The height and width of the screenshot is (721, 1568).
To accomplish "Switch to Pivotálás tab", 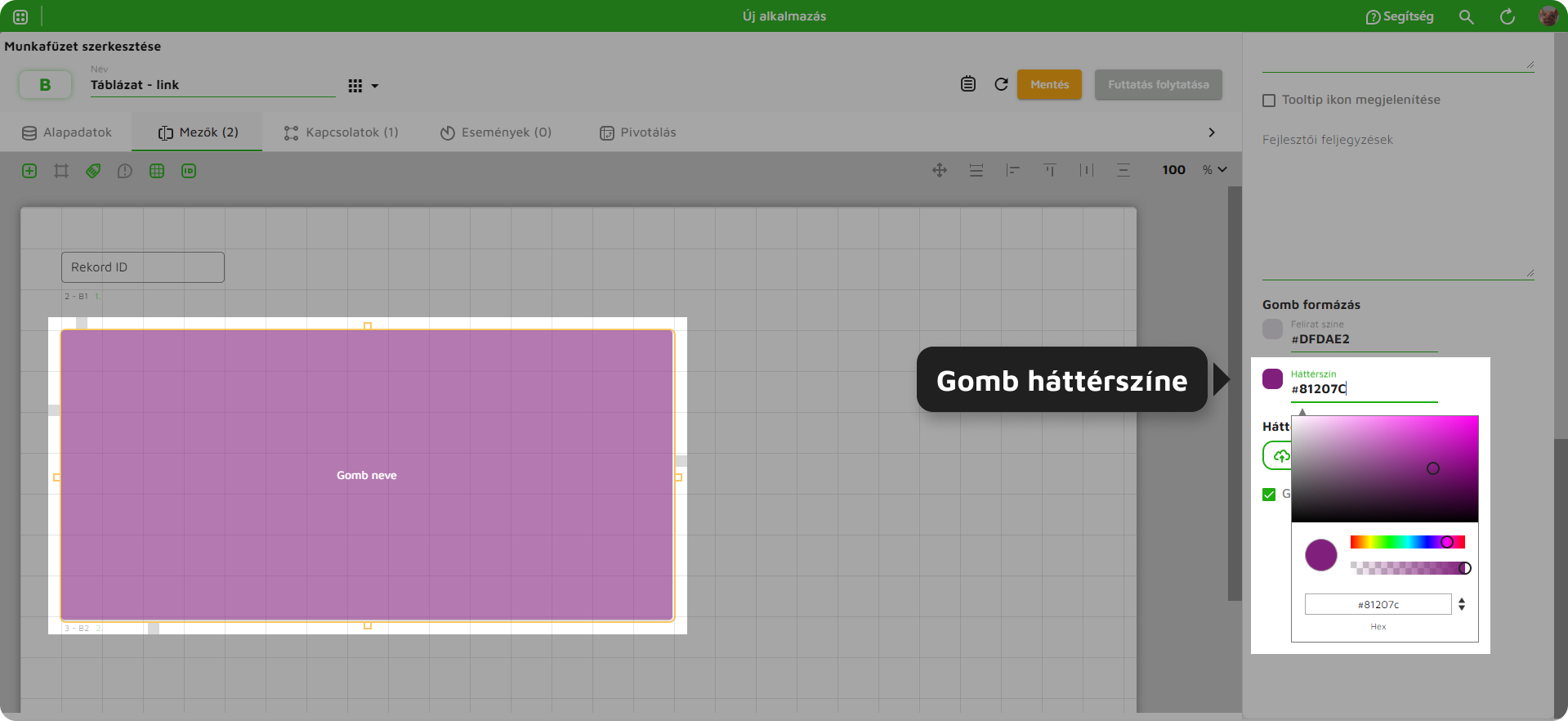I will pyautogui.click(x=638, y=132).
